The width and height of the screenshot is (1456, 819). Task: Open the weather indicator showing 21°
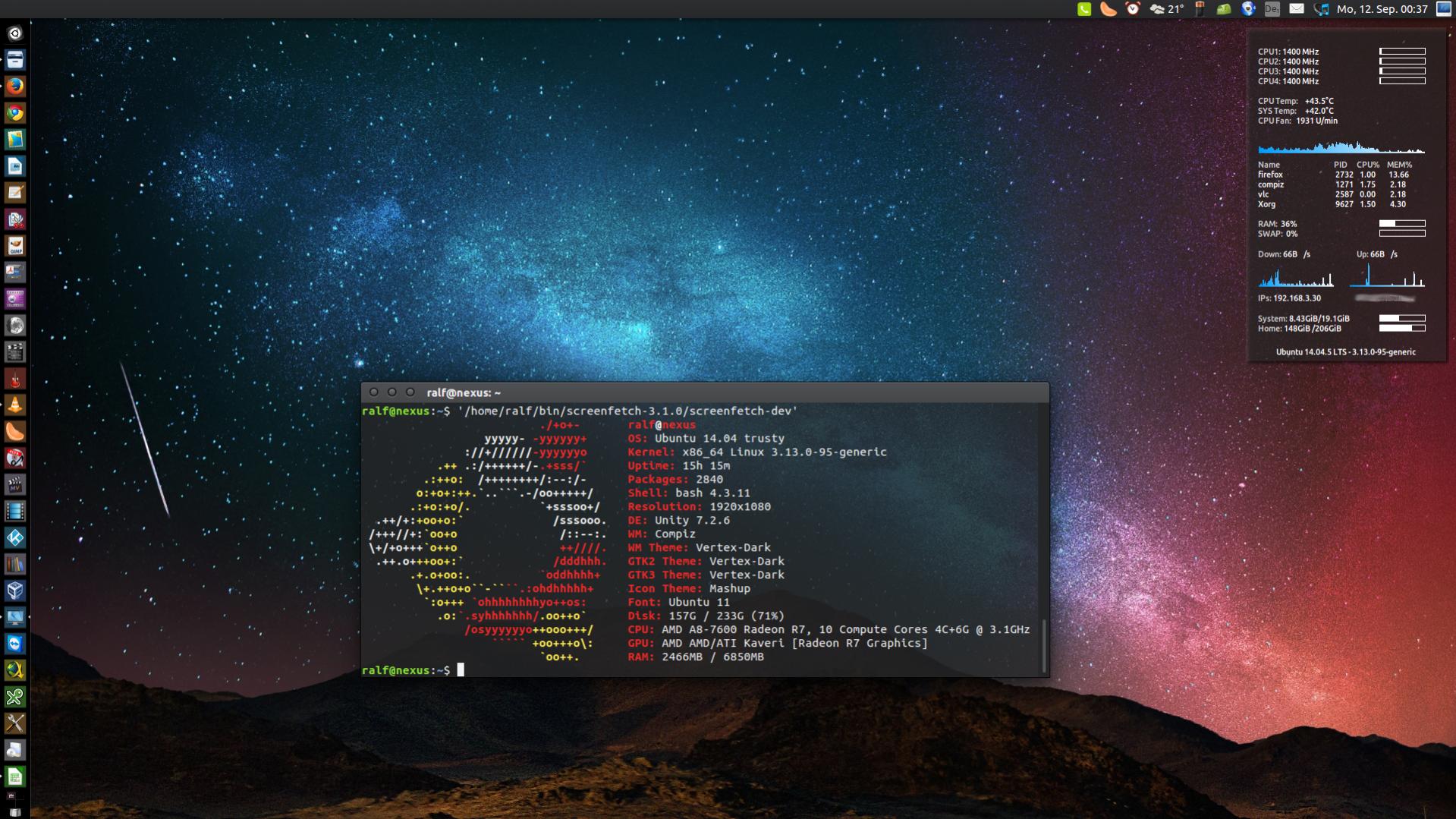click(x=1167, y=9)
